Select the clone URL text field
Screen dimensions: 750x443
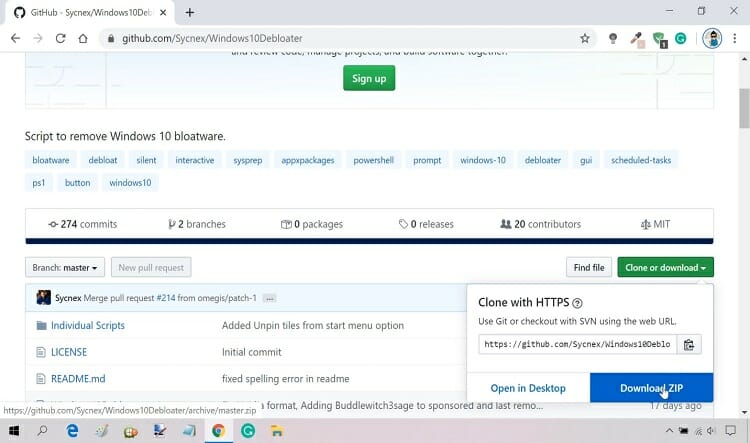577,344
